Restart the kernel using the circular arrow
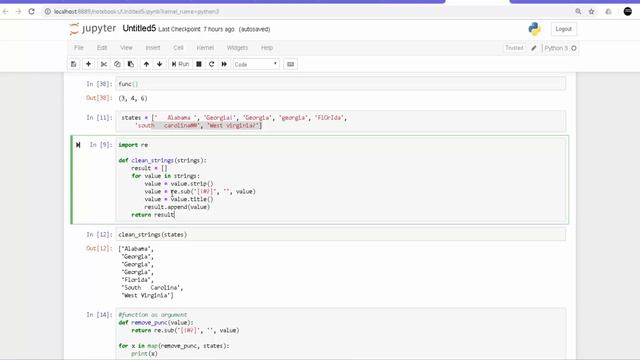 click(211, 64)
